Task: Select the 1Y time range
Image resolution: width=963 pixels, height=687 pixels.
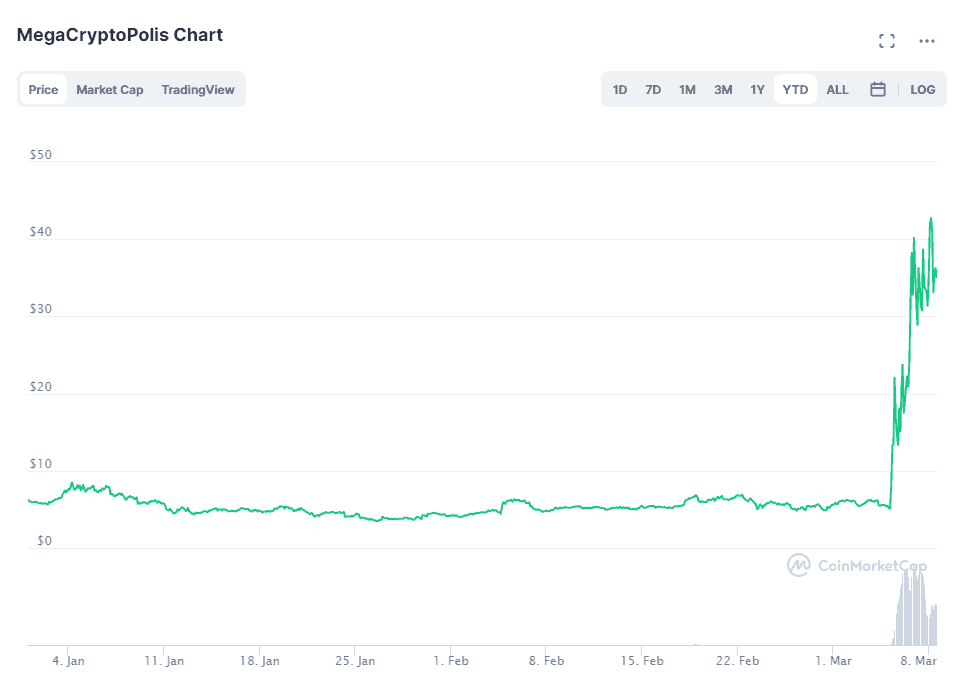Action: (x=757, y=90)
